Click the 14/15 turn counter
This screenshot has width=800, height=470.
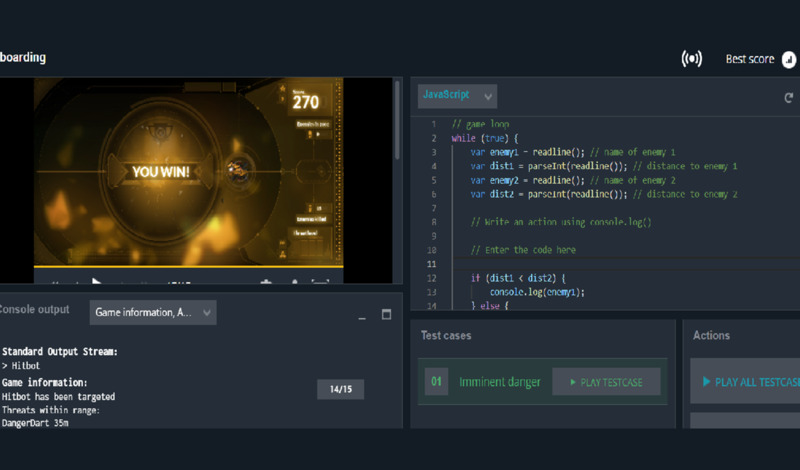tap(340, 389)
